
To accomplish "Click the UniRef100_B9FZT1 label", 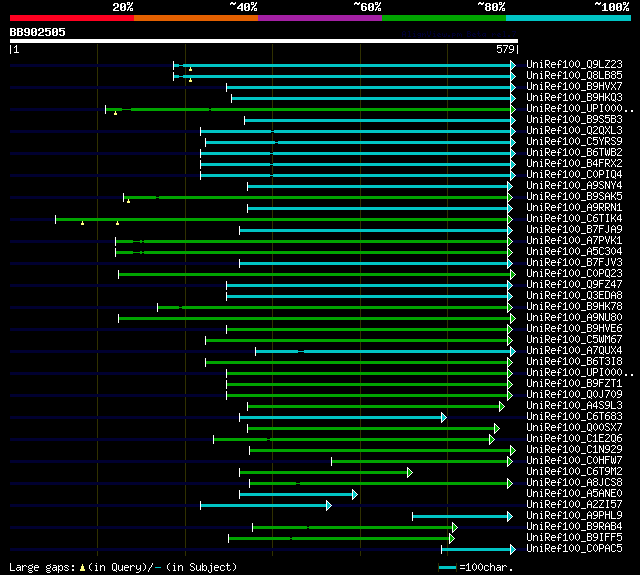I will click(574, 384).
